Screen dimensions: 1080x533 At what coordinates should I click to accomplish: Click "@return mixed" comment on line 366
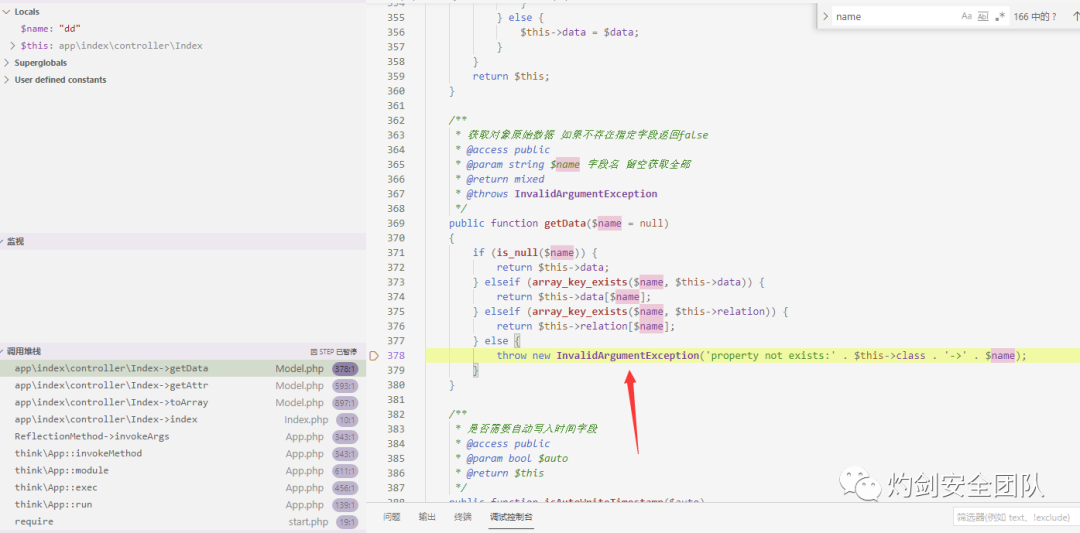(x=505, y=179)
